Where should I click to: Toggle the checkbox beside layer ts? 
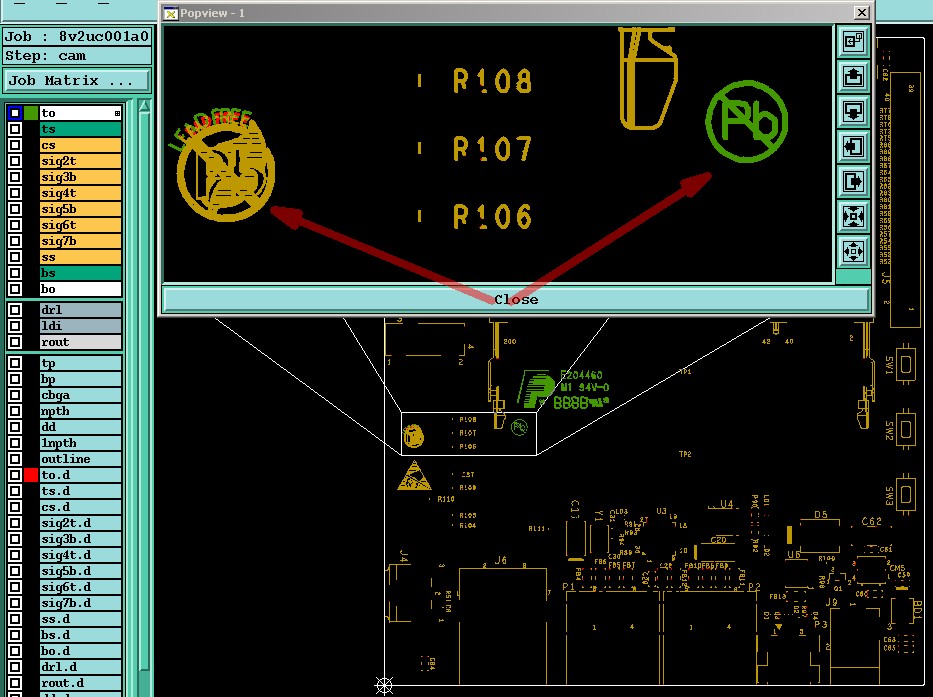[x=15, y=129]
